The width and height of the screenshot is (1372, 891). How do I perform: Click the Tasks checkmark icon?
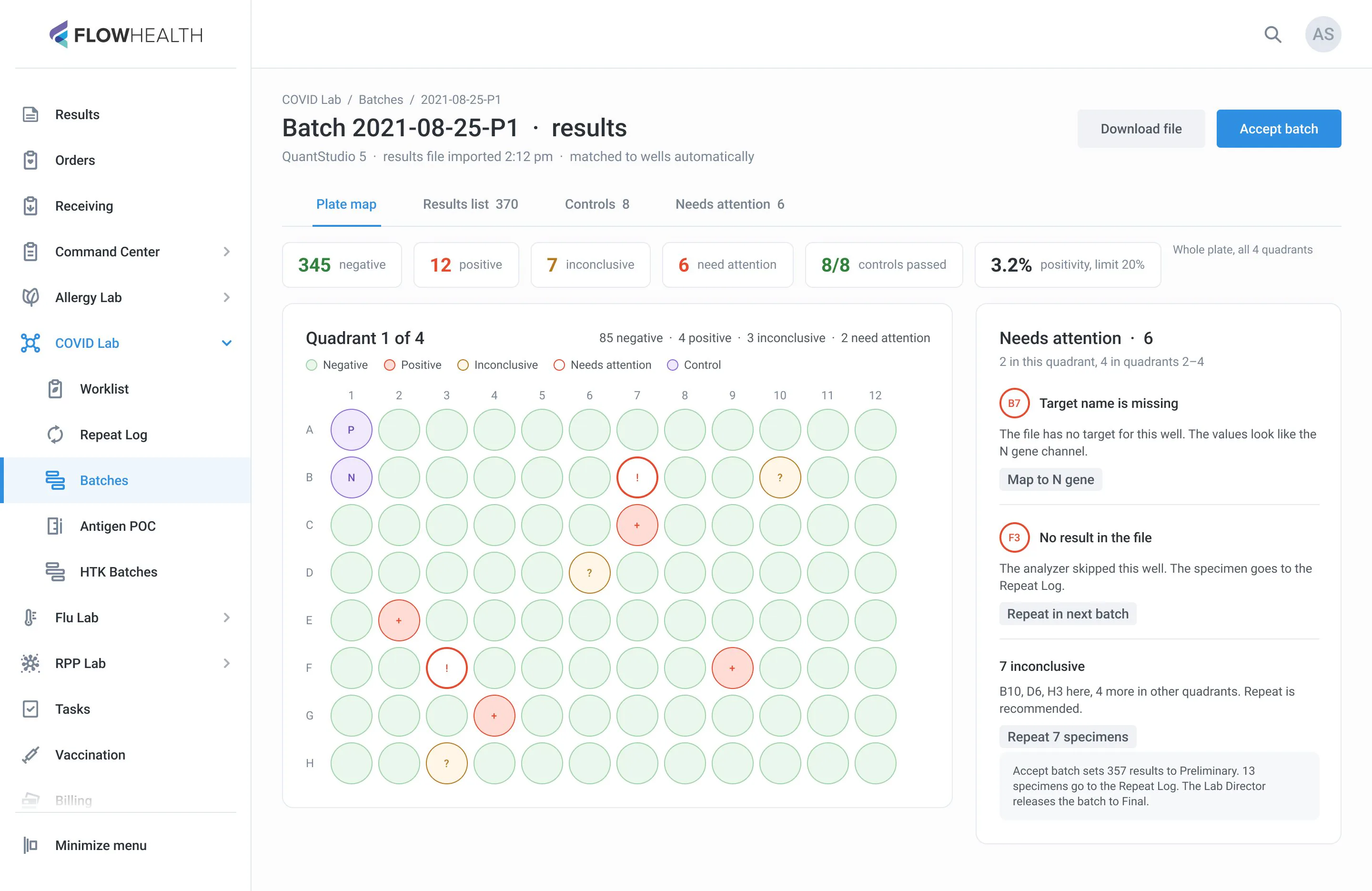tap(30, 709)
